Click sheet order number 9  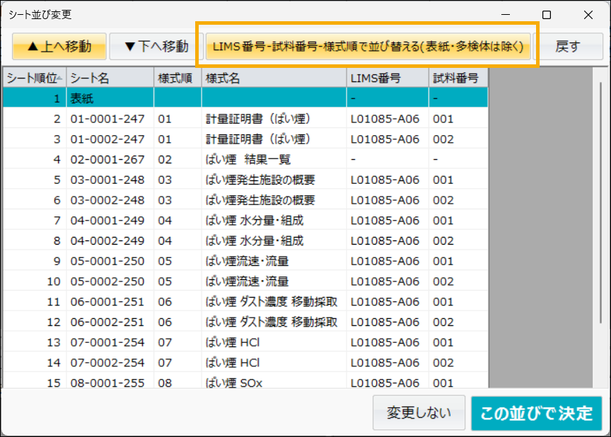57,261
